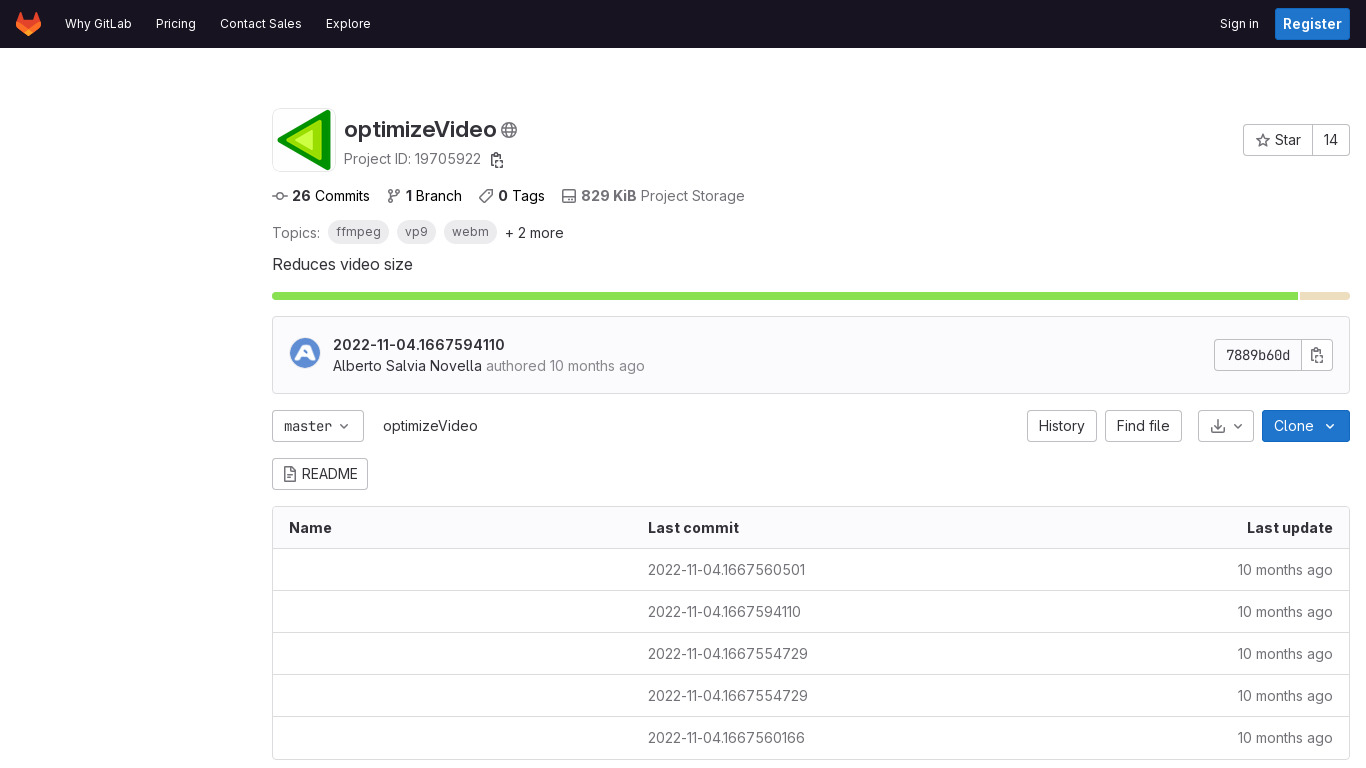Click the Last update column header
Image resolution: width=1366 pixels, height=768 pixels.
coord(1290,528)
